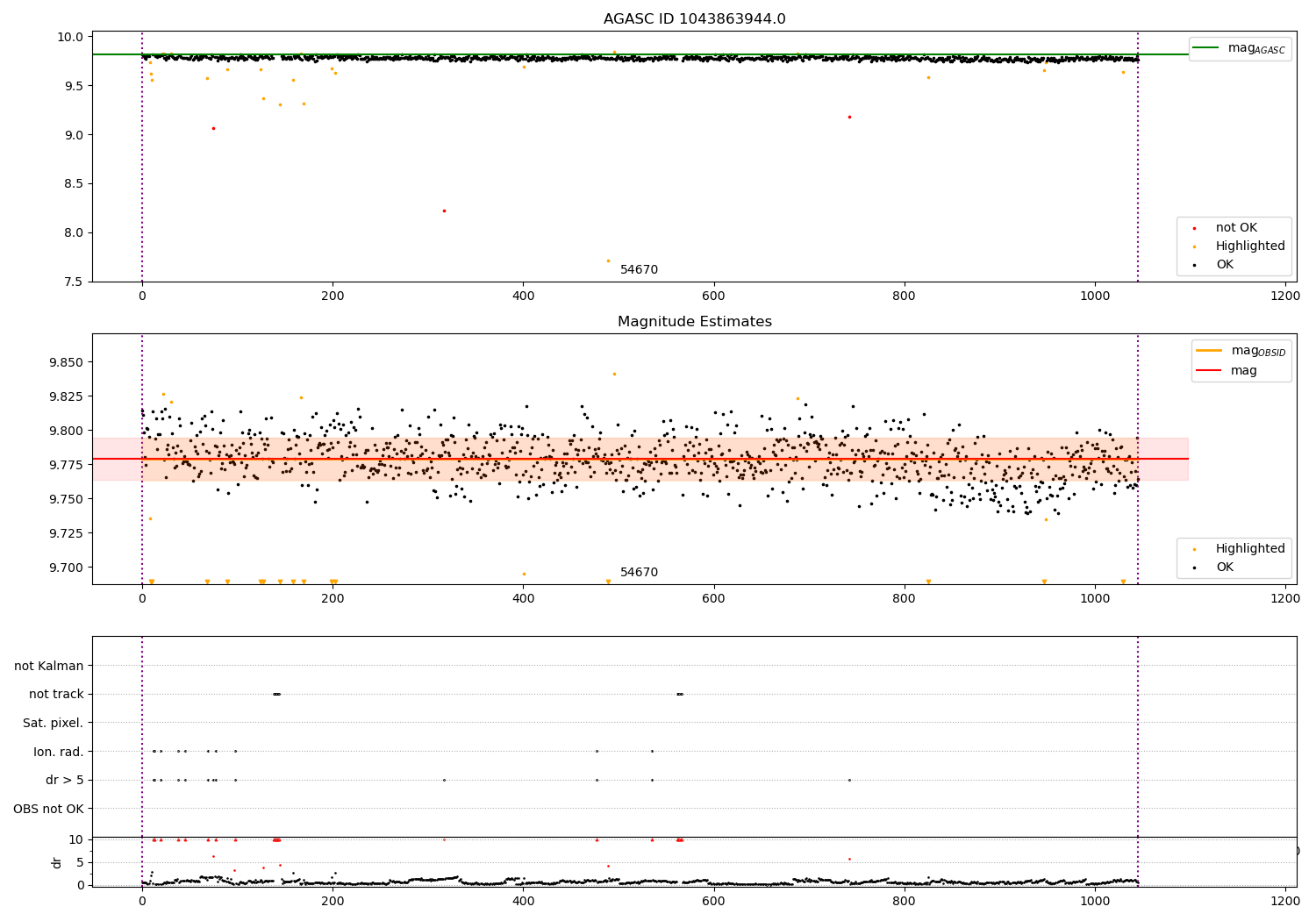Click the 54670 label in Magnitude Estimates plot
The image size is (1316, 921).
click(x=639, y=573)
